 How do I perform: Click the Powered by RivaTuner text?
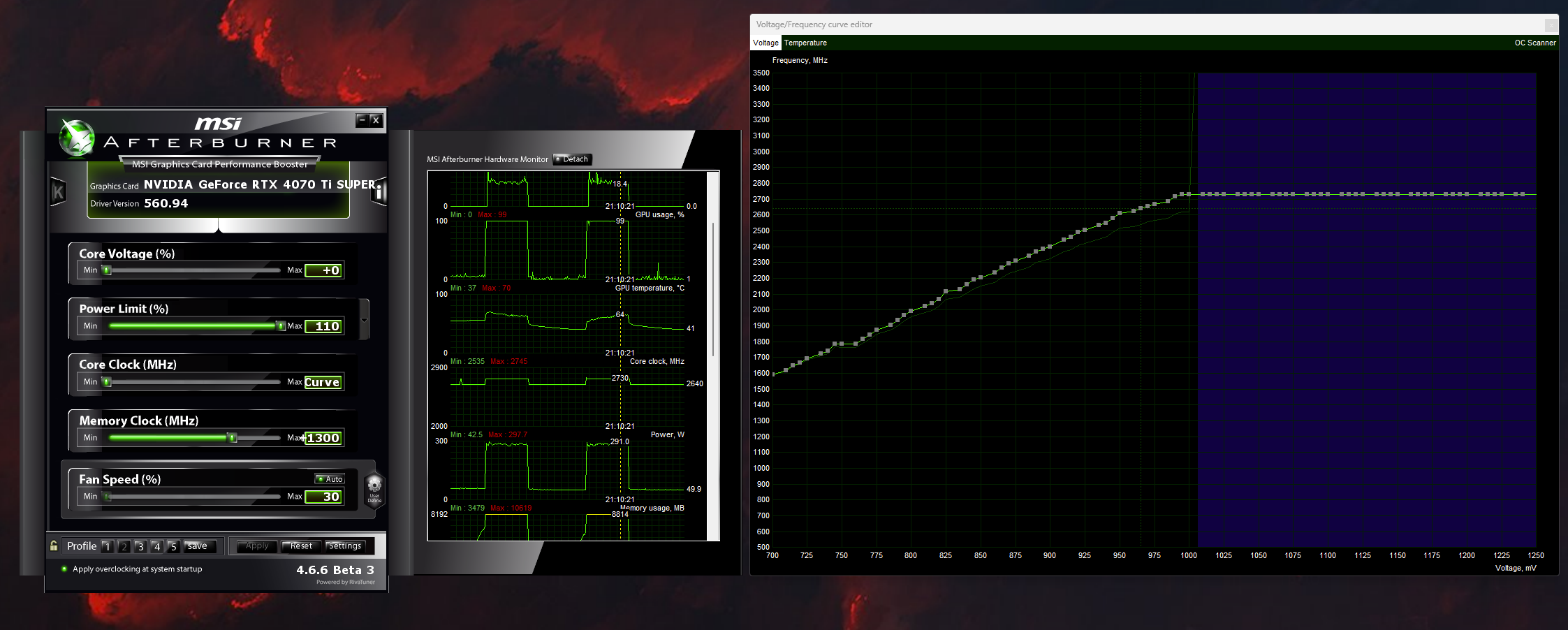pyautogui.click(x=346, y=582)
